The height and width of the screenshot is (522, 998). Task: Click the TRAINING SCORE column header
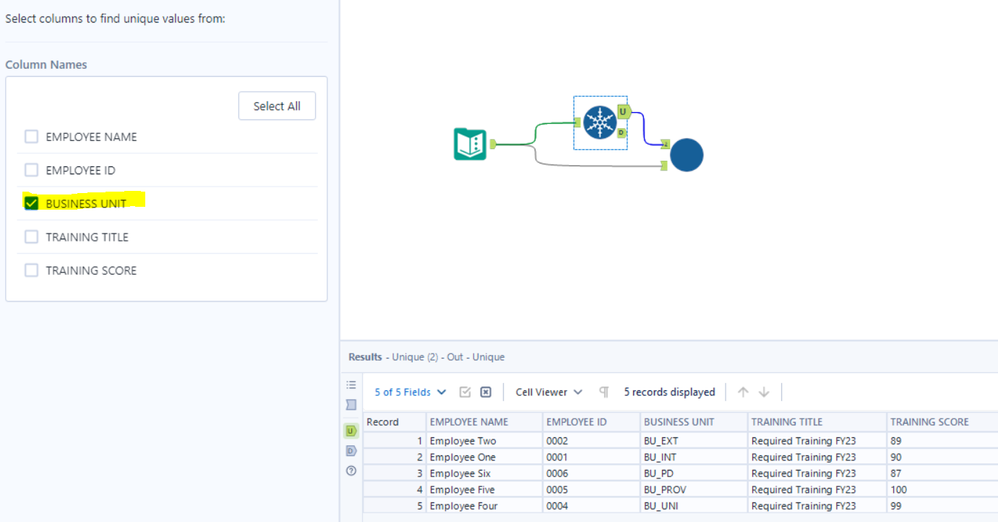point(942,421)
